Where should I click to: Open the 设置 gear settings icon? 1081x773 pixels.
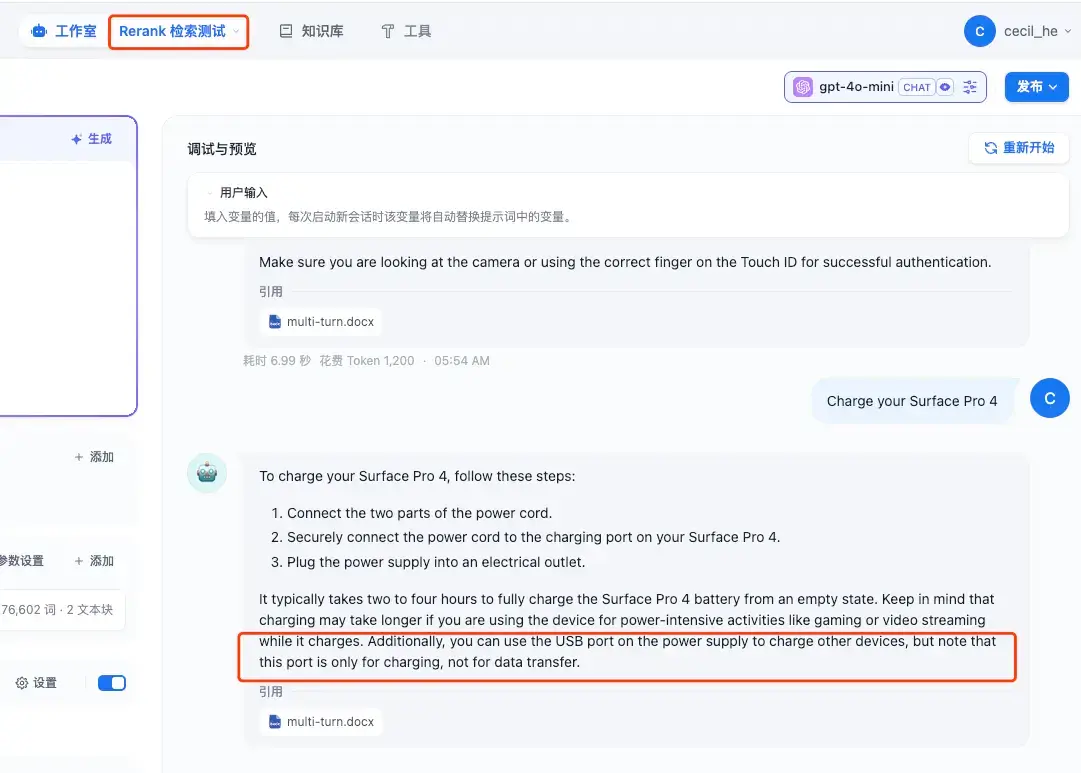[22, 683]
